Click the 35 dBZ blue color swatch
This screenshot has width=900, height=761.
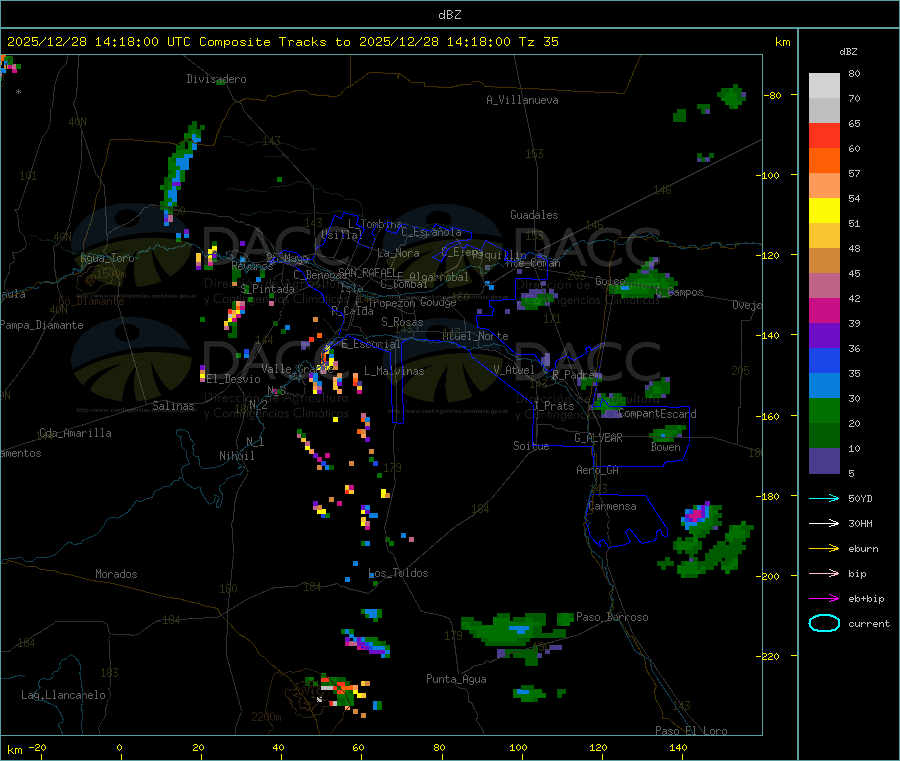[x=824, y=386]
